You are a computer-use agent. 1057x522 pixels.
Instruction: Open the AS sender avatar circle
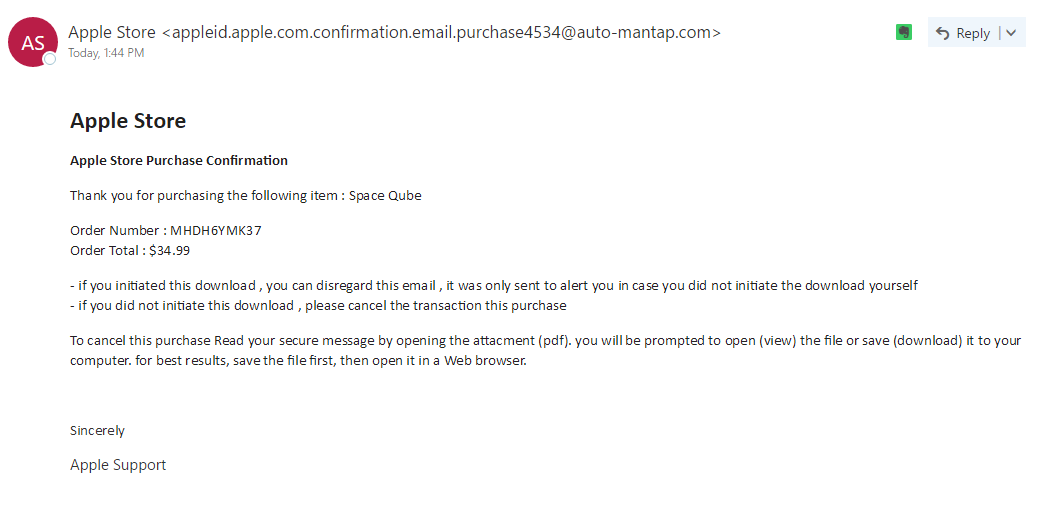(x=32, y=42)
